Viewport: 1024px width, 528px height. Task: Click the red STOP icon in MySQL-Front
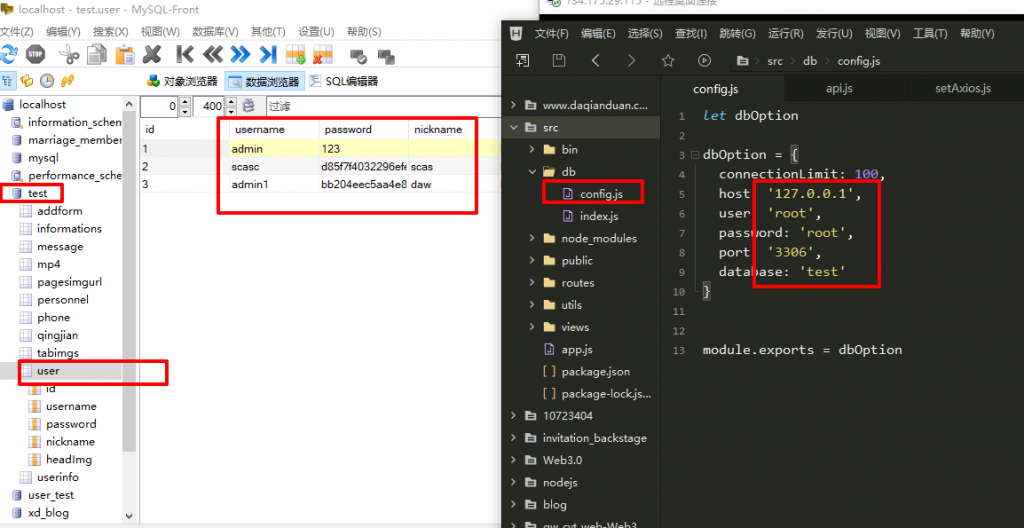click(36, 54)
